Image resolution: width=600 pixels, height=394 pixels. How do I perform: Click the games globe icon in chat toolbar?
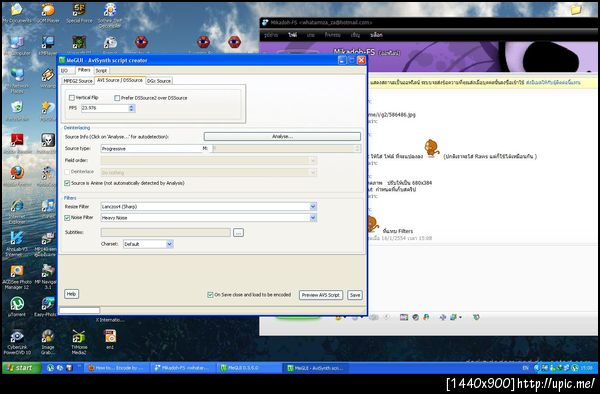click(x=415, y=317)
